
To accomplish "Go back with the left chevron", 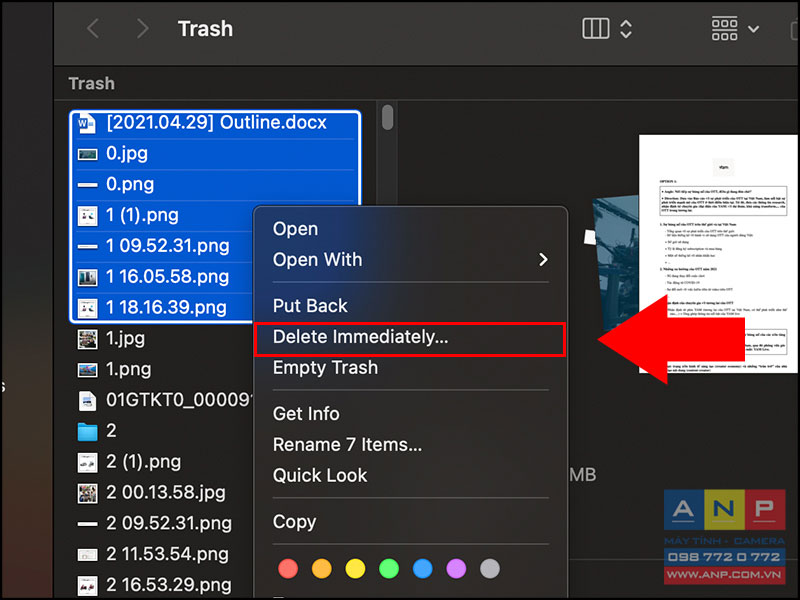I will 93,29.
